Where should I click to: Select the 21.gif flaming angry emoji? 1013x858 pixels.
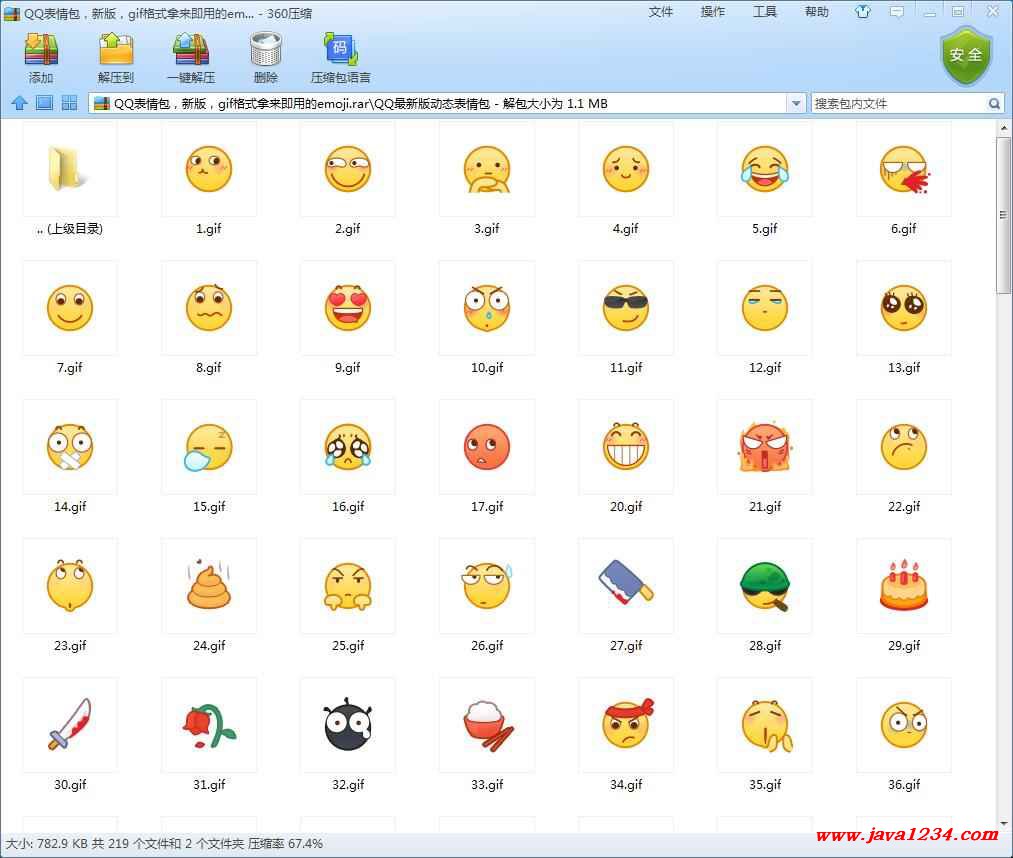click(764, 447)
